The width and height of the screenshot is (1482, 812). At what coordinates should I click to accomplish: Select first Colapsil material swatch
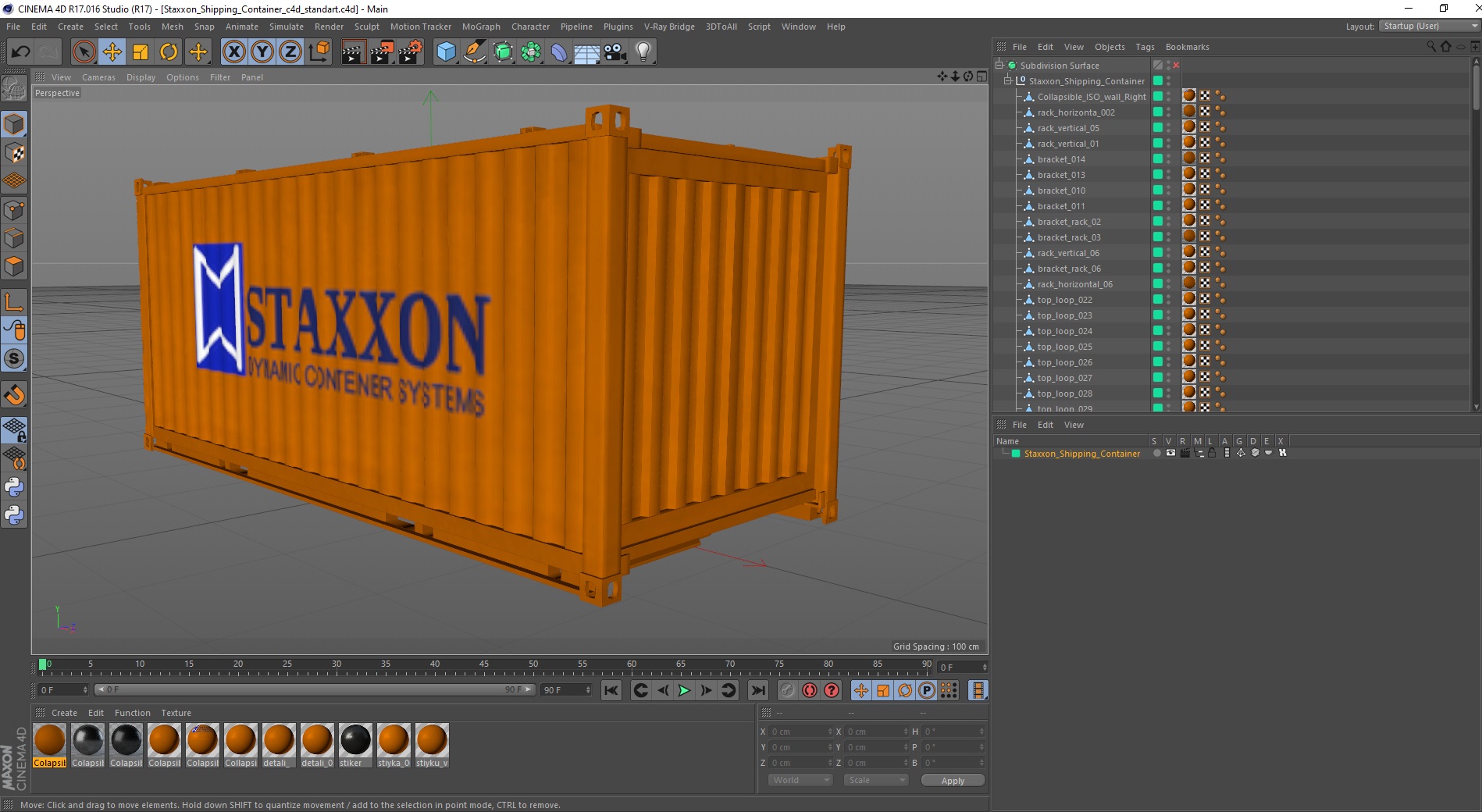[50, 746]
